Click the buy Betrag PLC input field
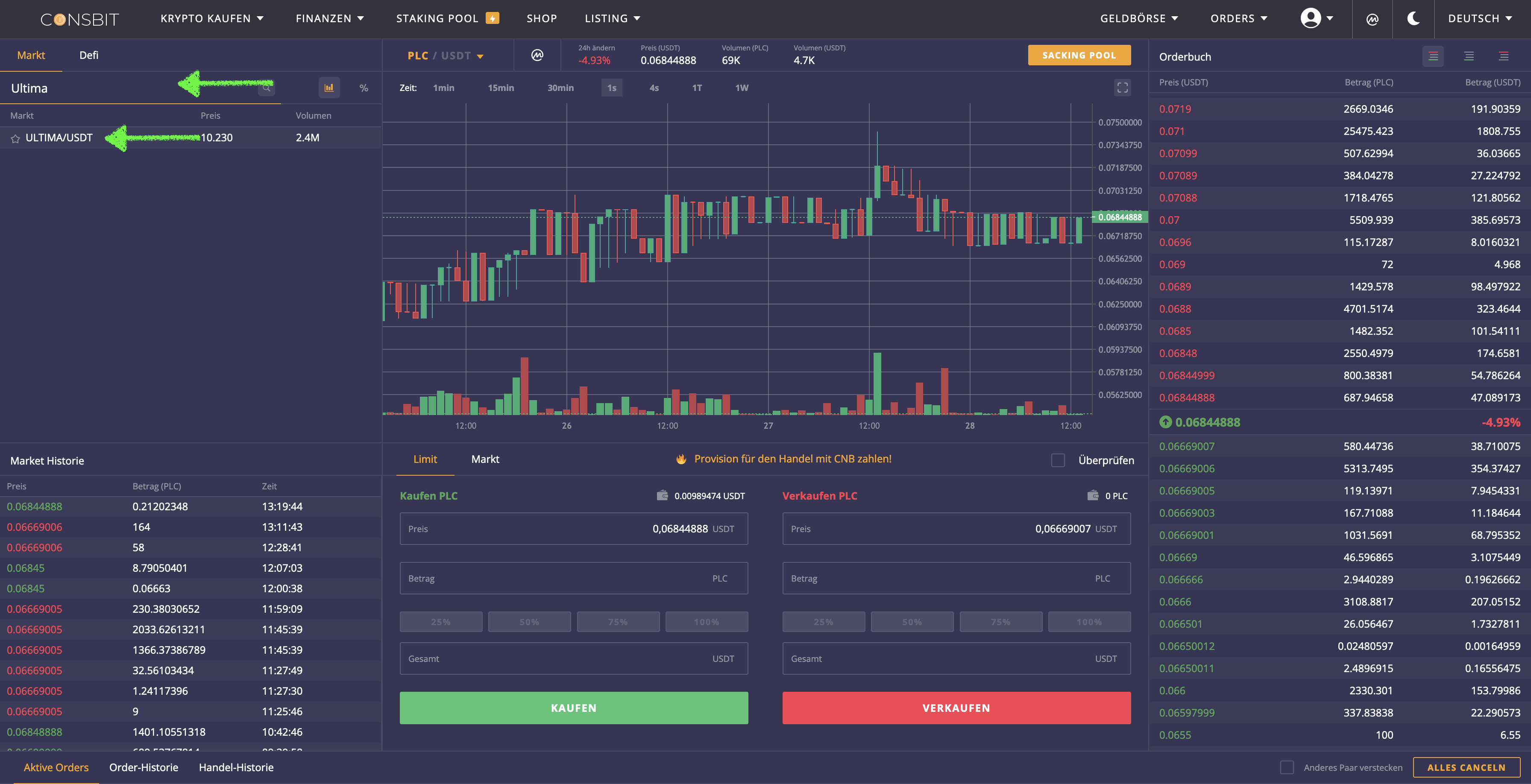 tap(574, 579)
